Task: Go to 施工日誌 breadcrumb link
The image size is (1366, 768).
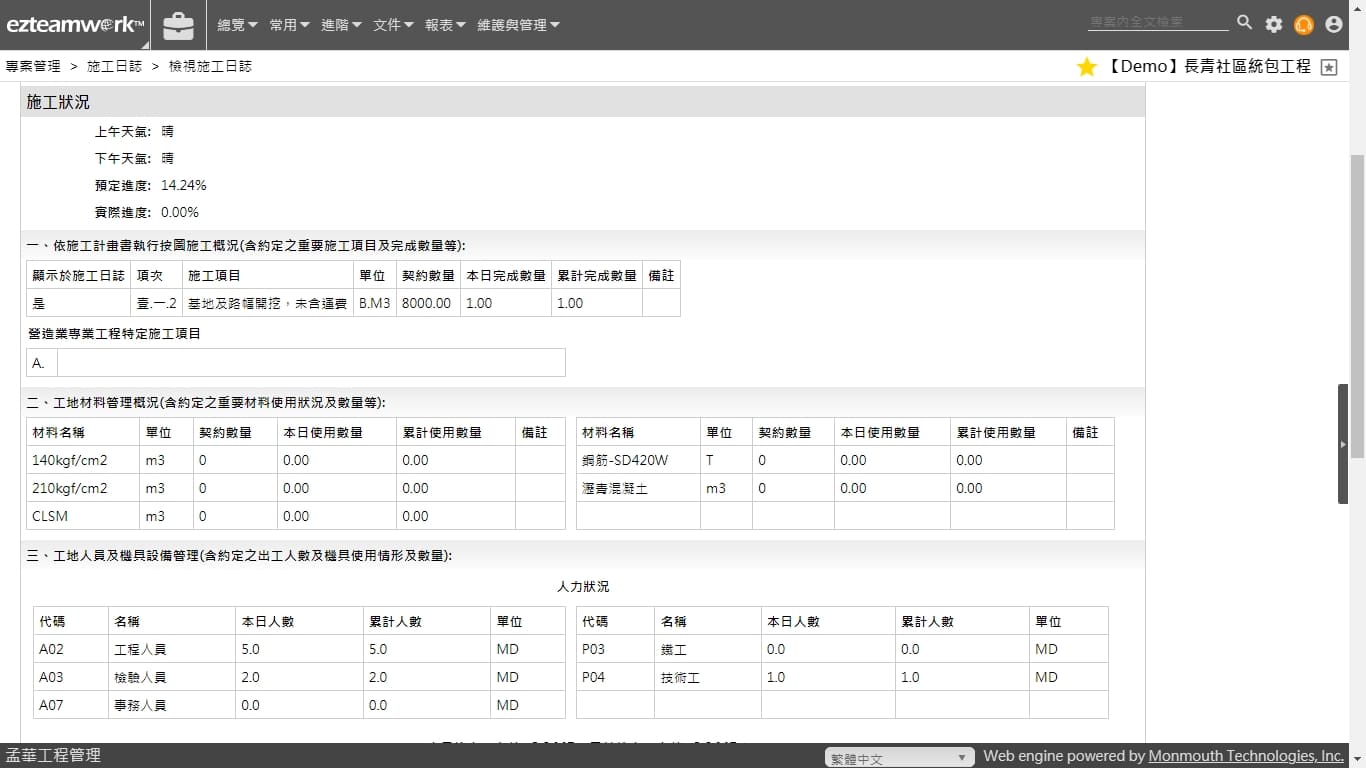Action: coord(115,66)
